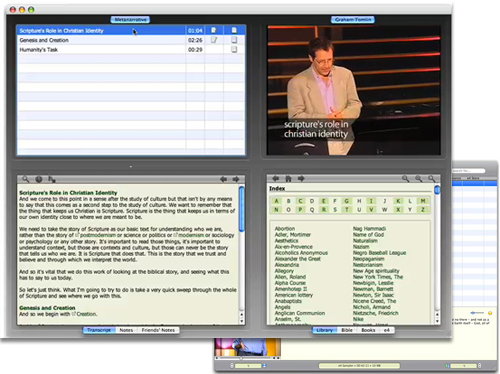
Task: Click the globe icon in transcript toolbar
Action: (x=39, y=179)
